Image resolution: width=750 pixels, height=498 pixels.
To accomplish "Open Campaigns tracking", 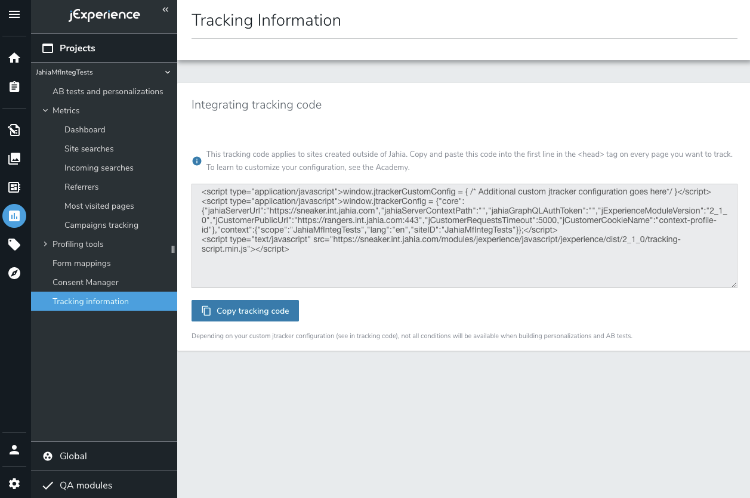I will point(101,225).
